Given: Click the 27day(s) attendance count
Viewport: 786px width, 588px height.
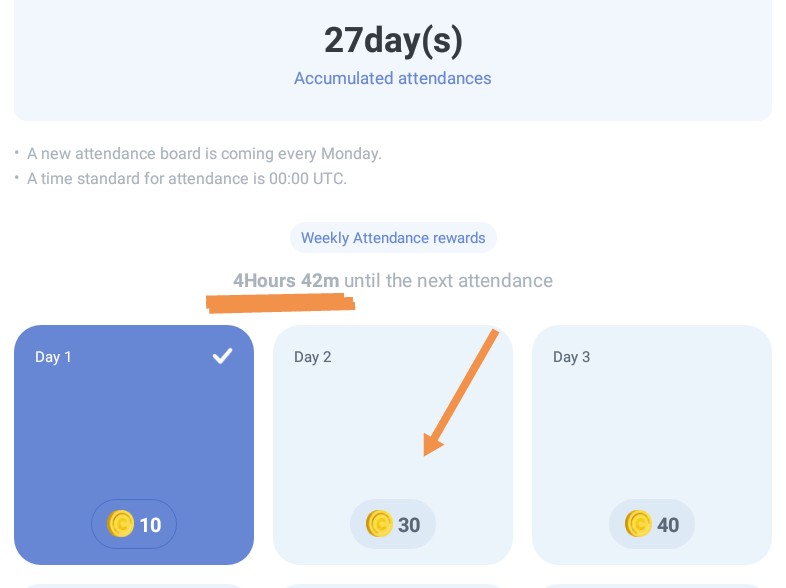Looking at the screenshot, I should (x=393, y=40).
